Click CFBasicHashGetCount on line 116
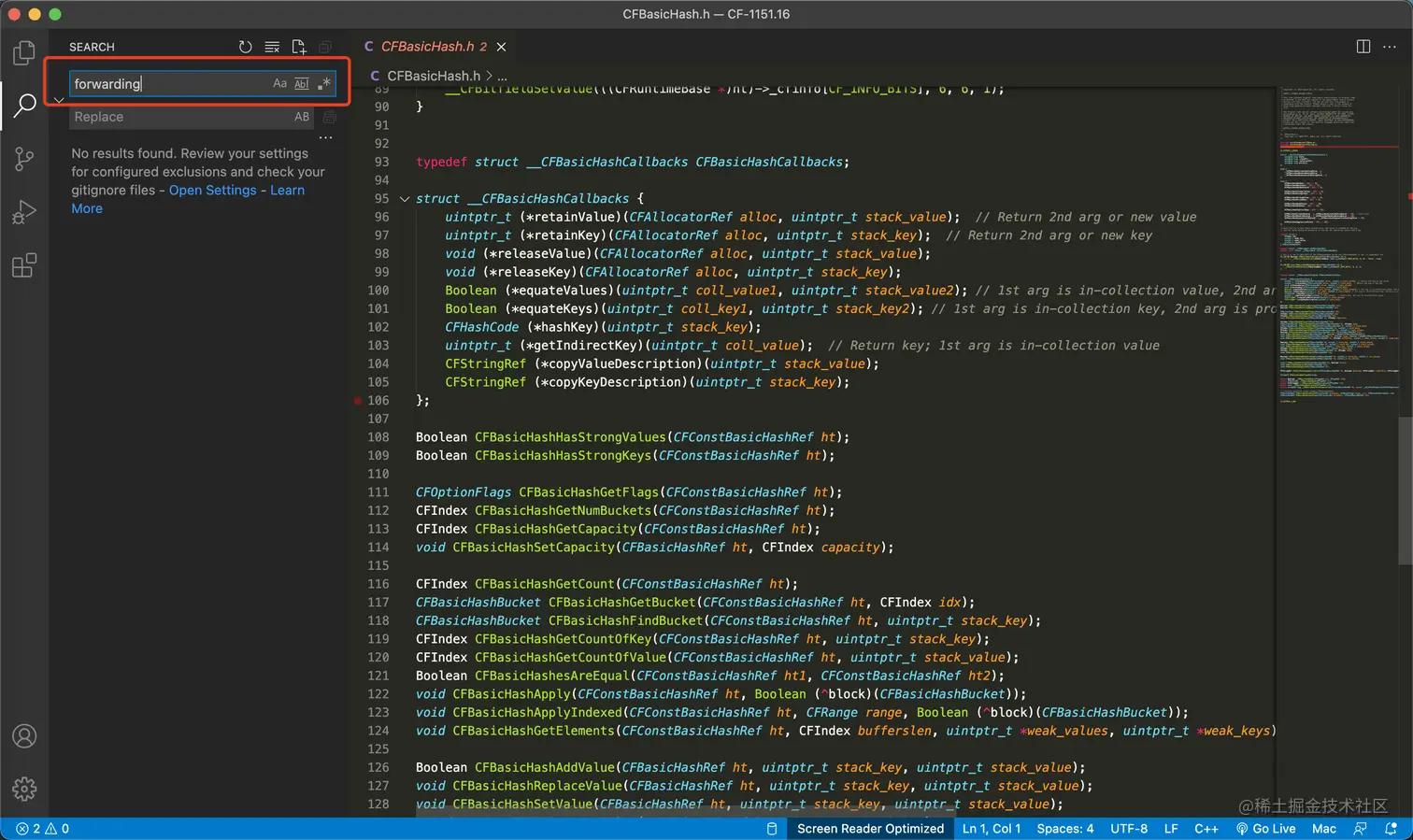Viewport: 1413px width, 840px height. pyautogui.click(x=545, y=584)
